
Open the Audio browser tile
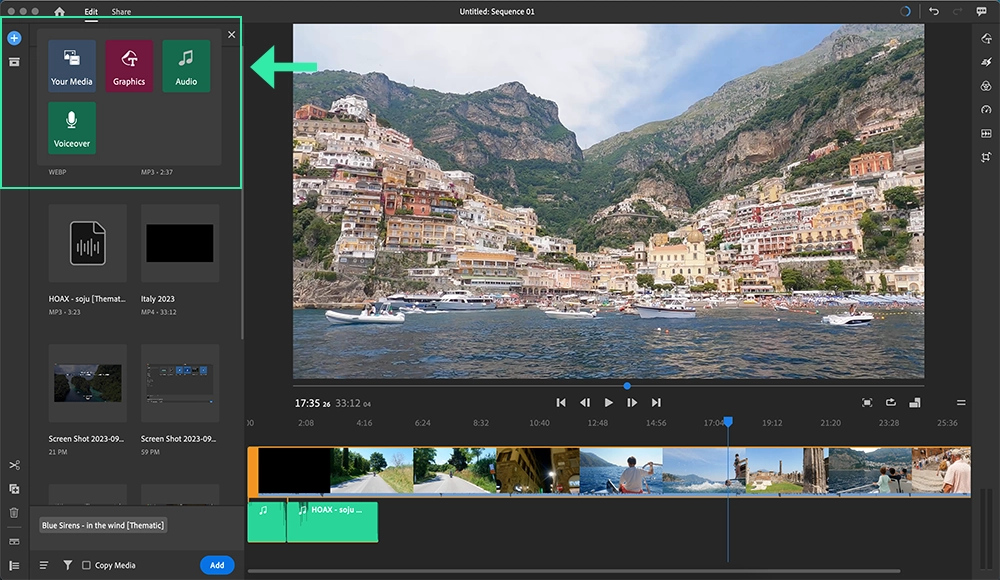(x=186, y=66)
